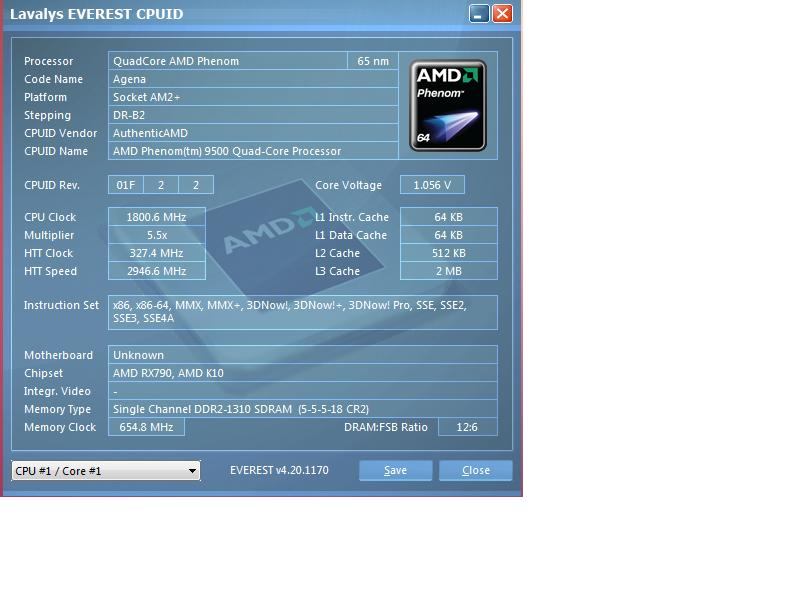800x600 pixels.
Task: Click the 01F CPUID revision cell
Action: click(x=126, y=185)
